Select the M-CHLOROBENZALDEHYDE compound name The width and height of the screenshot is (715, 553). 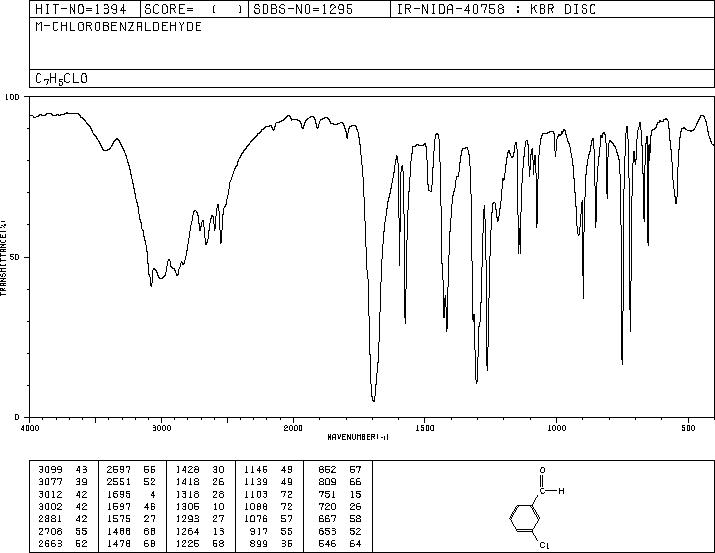[119, 27]
